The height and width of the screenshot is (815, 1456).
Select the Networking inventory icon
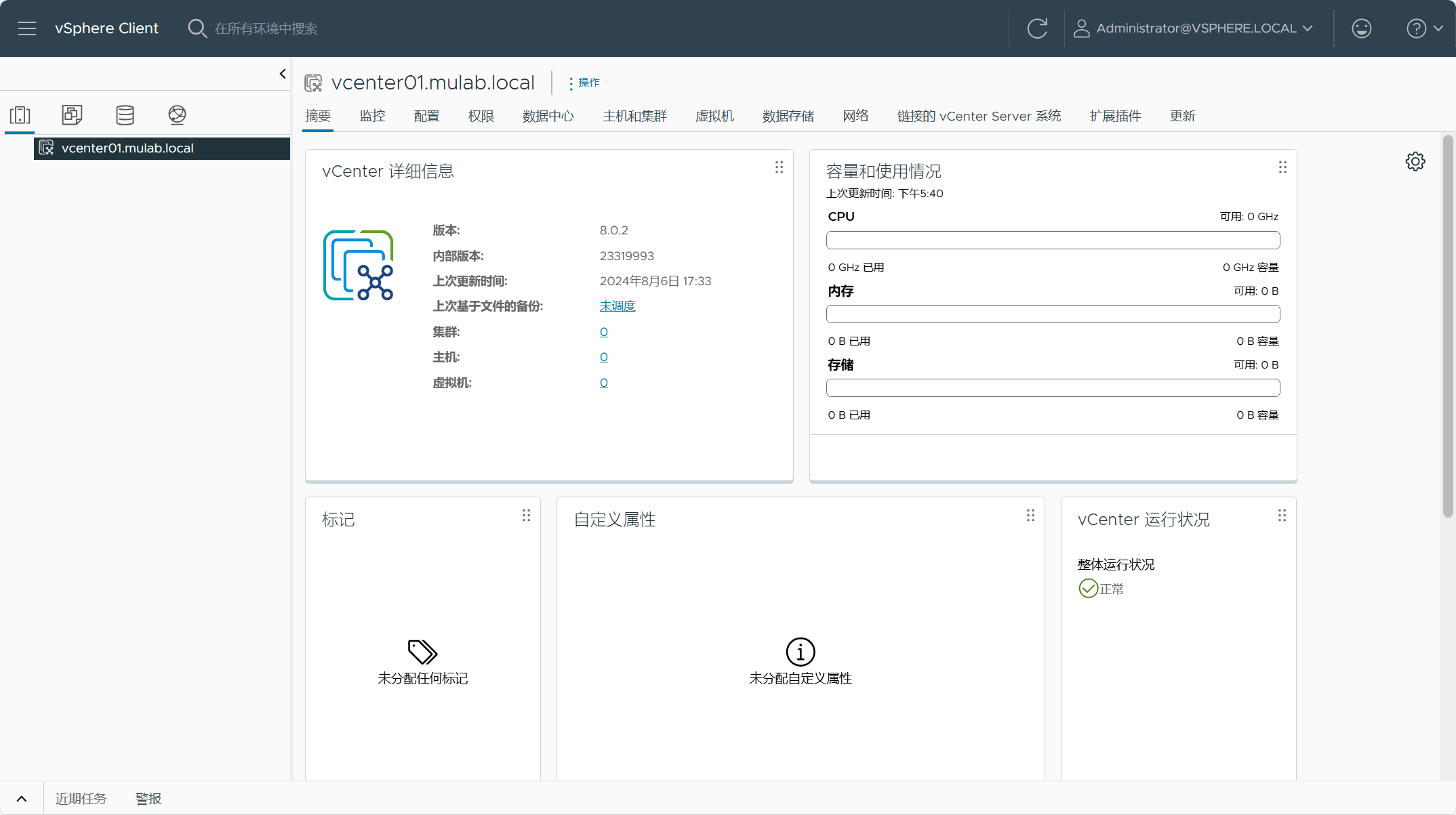[177, 114]
